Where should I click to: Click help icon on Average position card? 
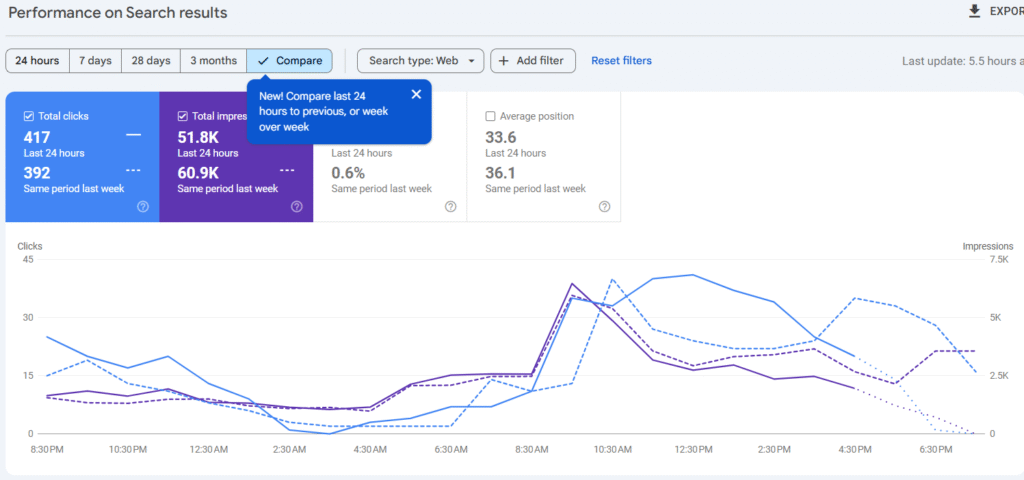tap(605, 207)
